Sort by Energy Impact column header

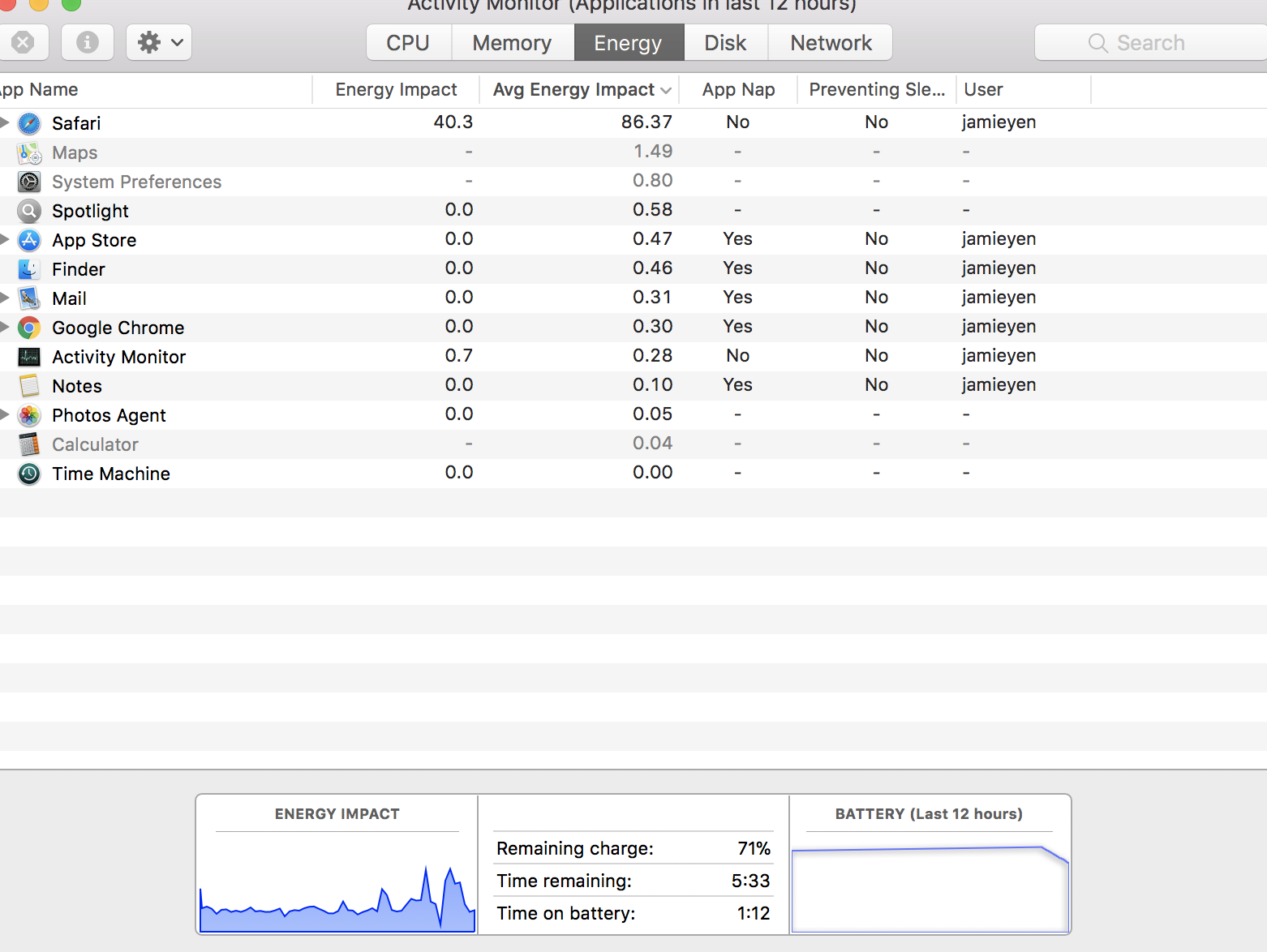396,90
